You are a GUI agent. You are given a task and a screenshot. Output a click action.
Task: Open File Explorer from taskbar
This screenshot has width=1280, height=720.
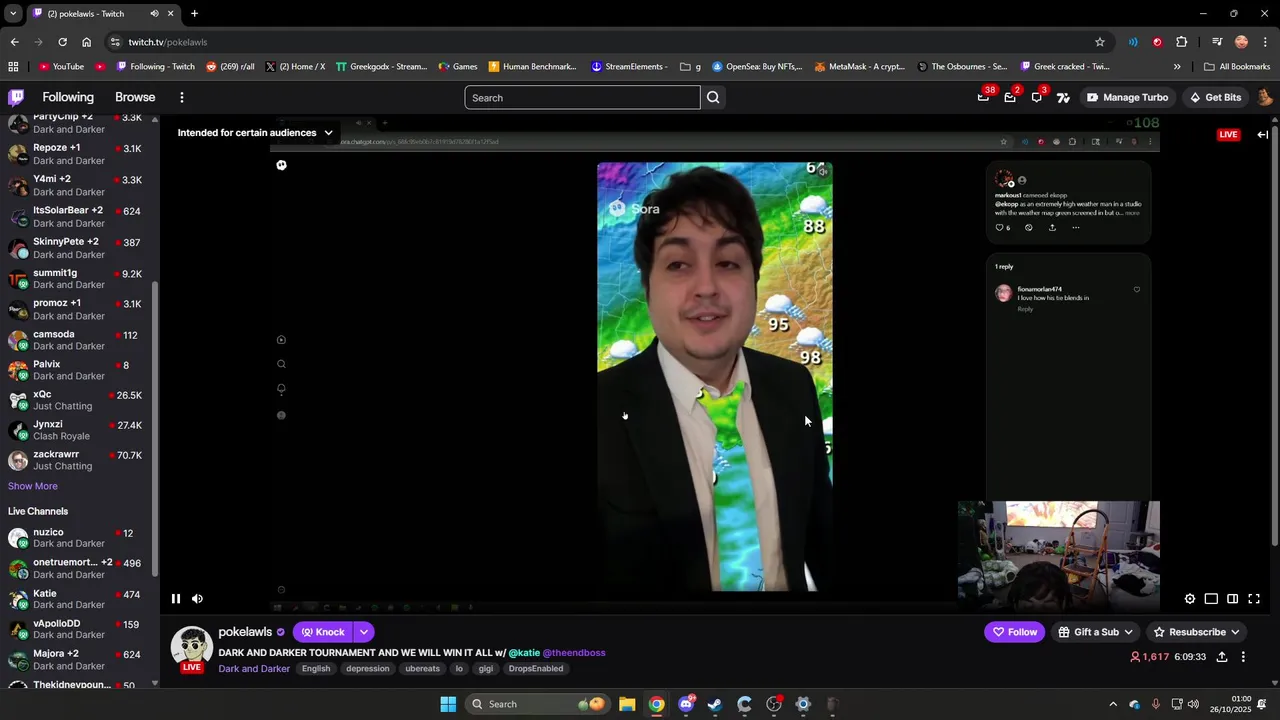(627, 704)
